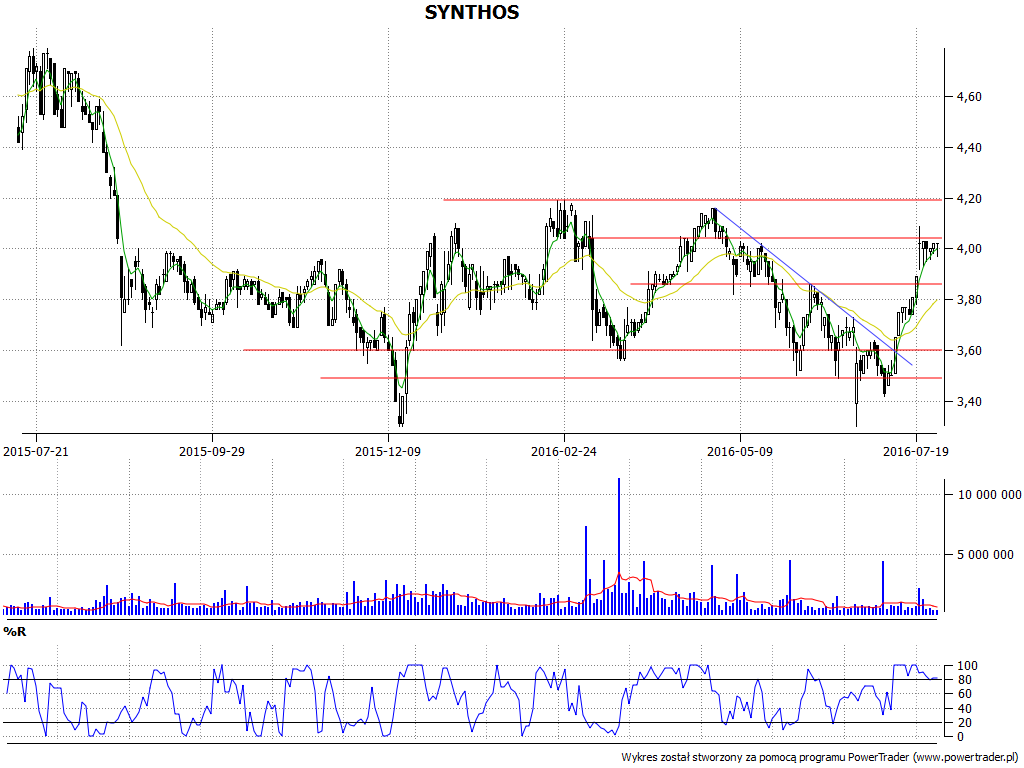The height and width of the screenshot is (768, 1024).
Task: Click the 0 value on %R axis
Action: pyautogui.click(x=961, y=737)
